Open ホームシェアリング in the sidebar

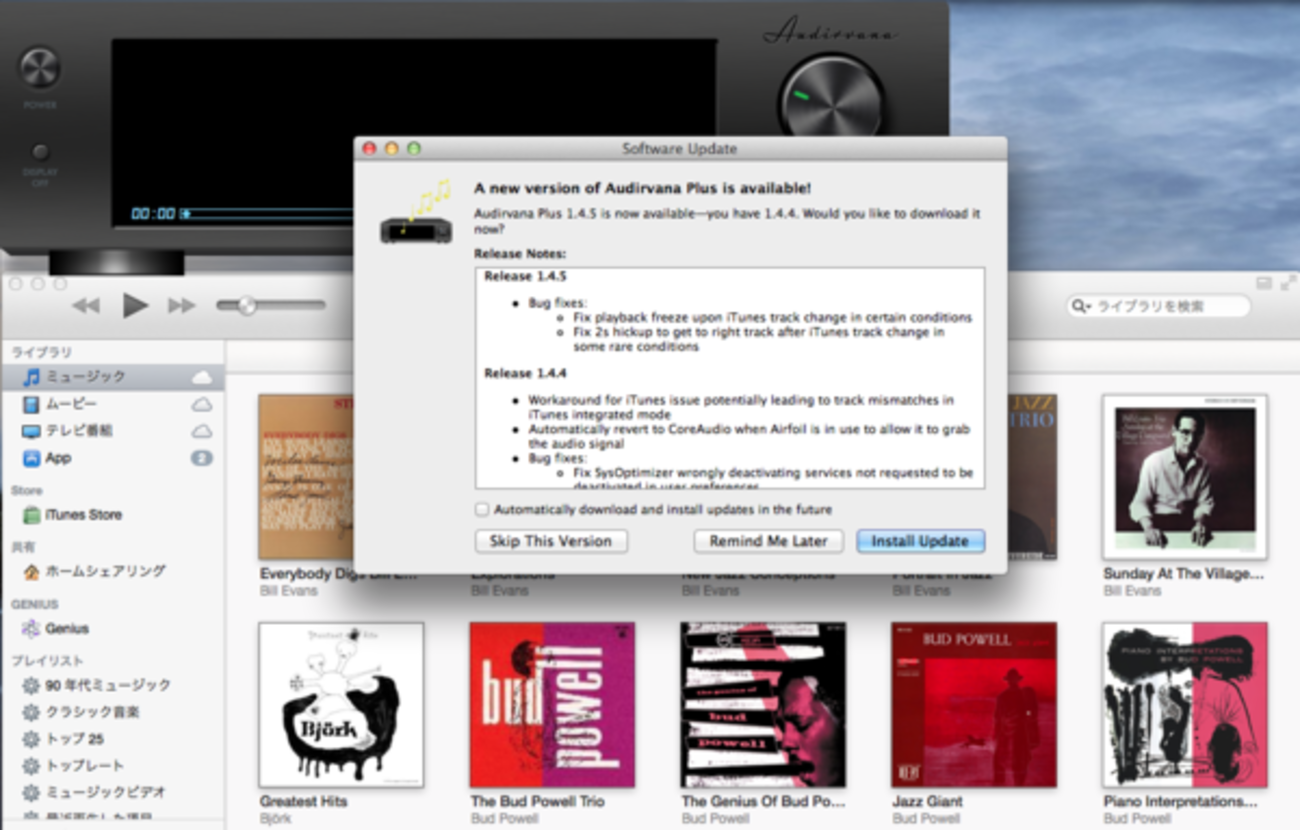coord(112,572)
